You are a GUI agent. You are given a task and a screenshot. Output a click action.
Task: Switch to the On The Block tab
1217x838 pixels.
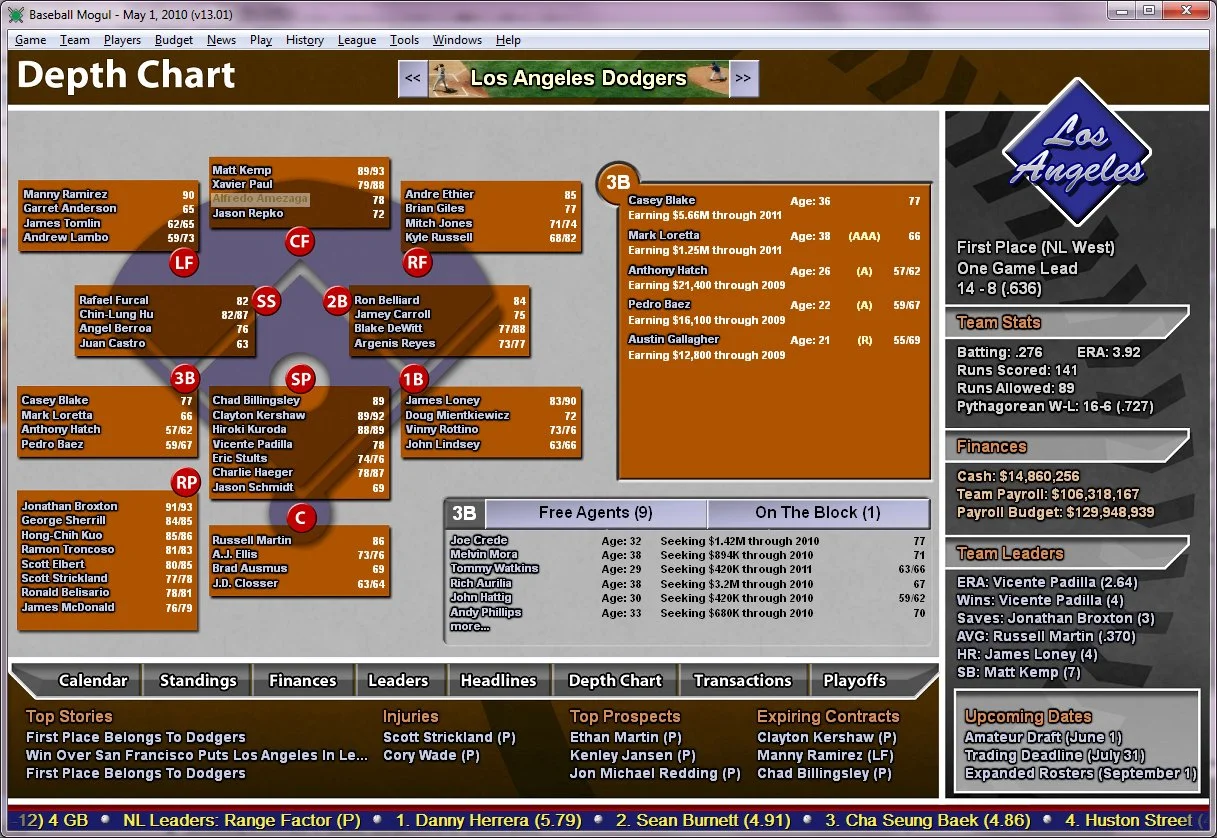click(x=818, y=512)
